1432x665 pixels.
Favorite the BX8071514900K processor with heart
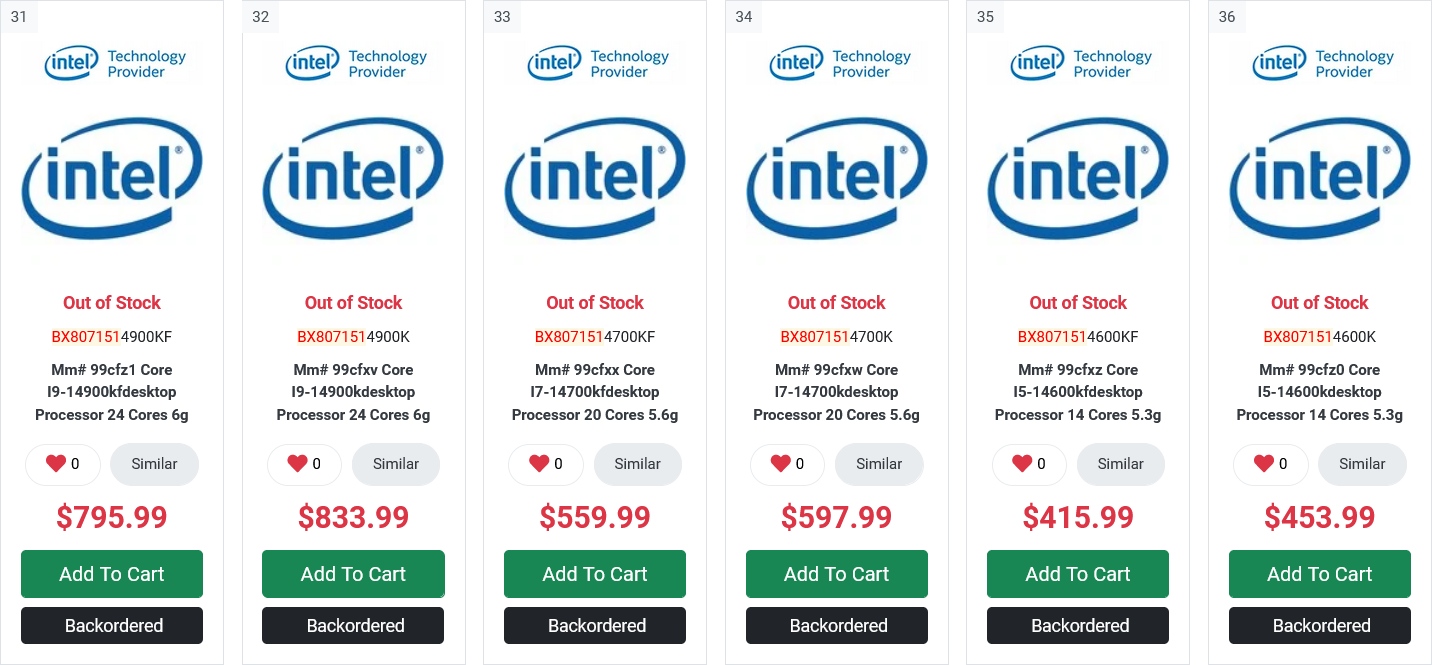(297, 464)
